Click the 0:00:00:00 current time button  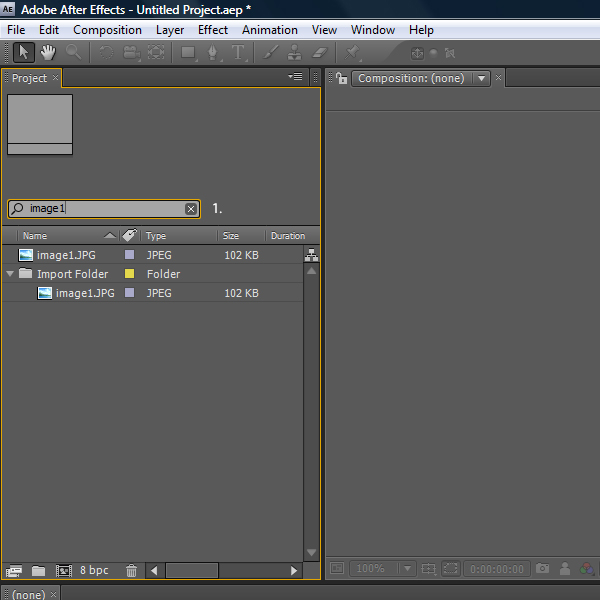(x=497, y=569)
